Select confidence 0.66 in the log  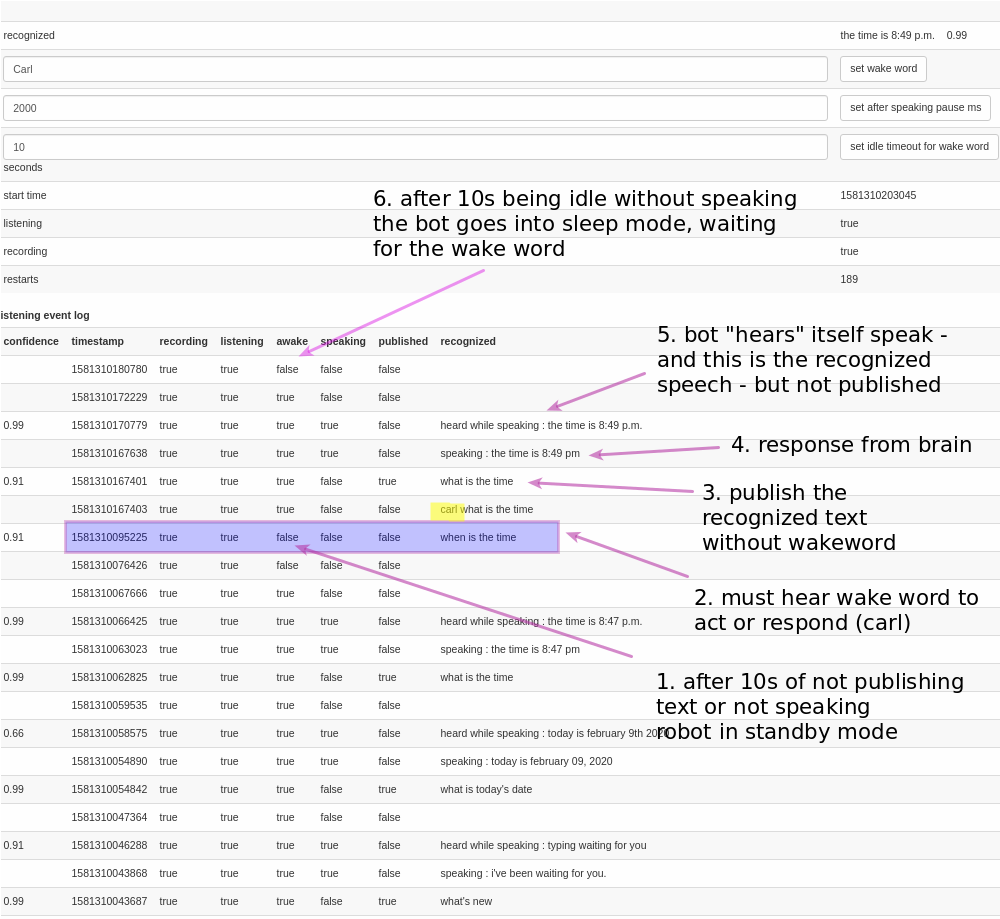13,733
